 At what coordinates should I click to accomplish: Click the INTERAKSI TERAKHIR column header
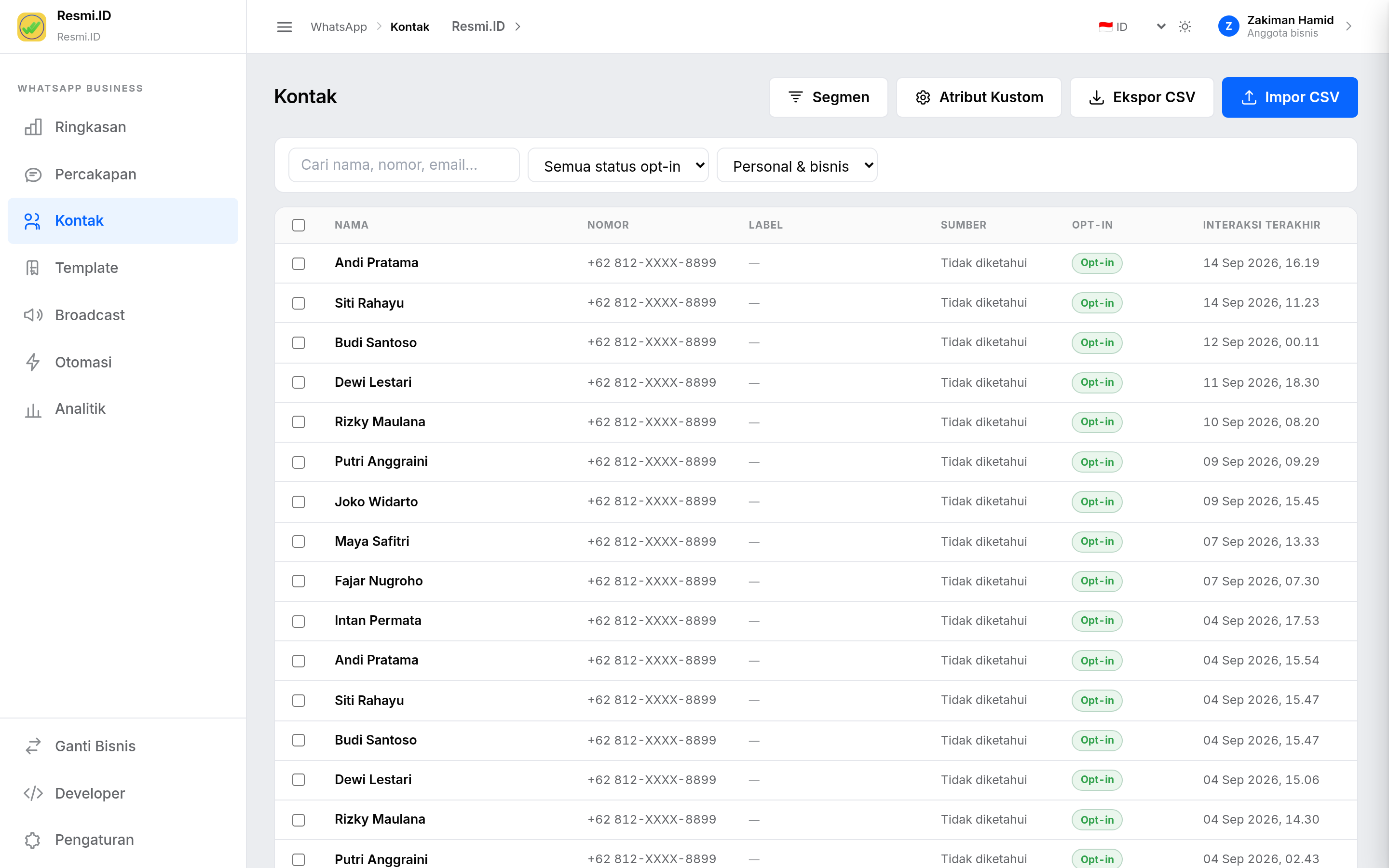coord(1262,225)
